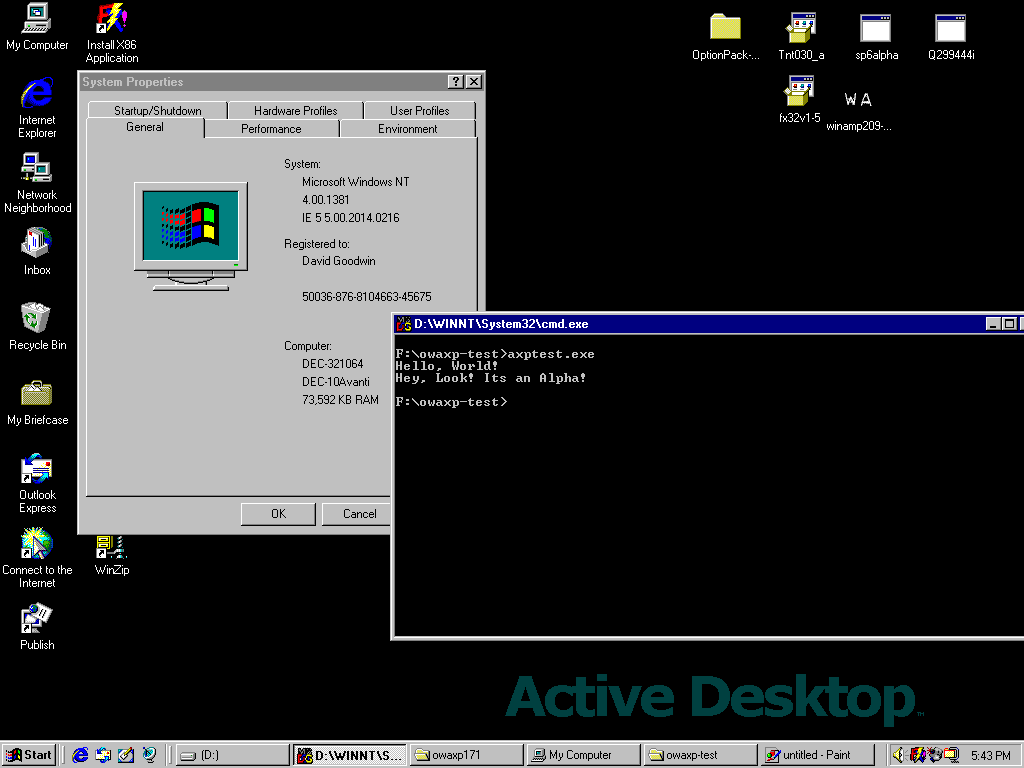Screen dimensions: 1024x768
Task: Switch to untitled - Paint on taskbar
Action: coord(817,755)
